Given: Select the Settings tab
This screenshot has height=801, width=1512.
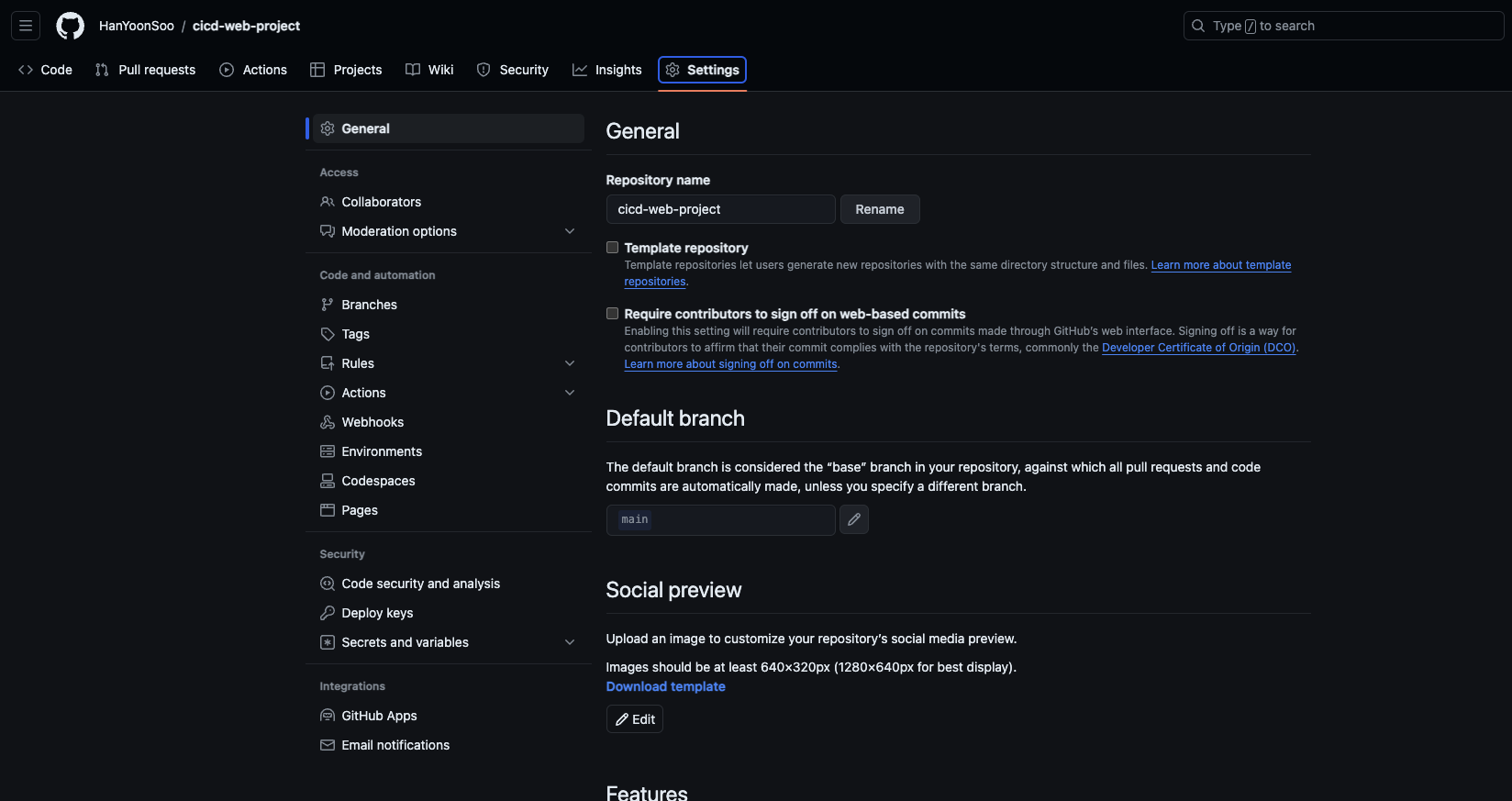Looking at the screenshot, I should point(702,70).
